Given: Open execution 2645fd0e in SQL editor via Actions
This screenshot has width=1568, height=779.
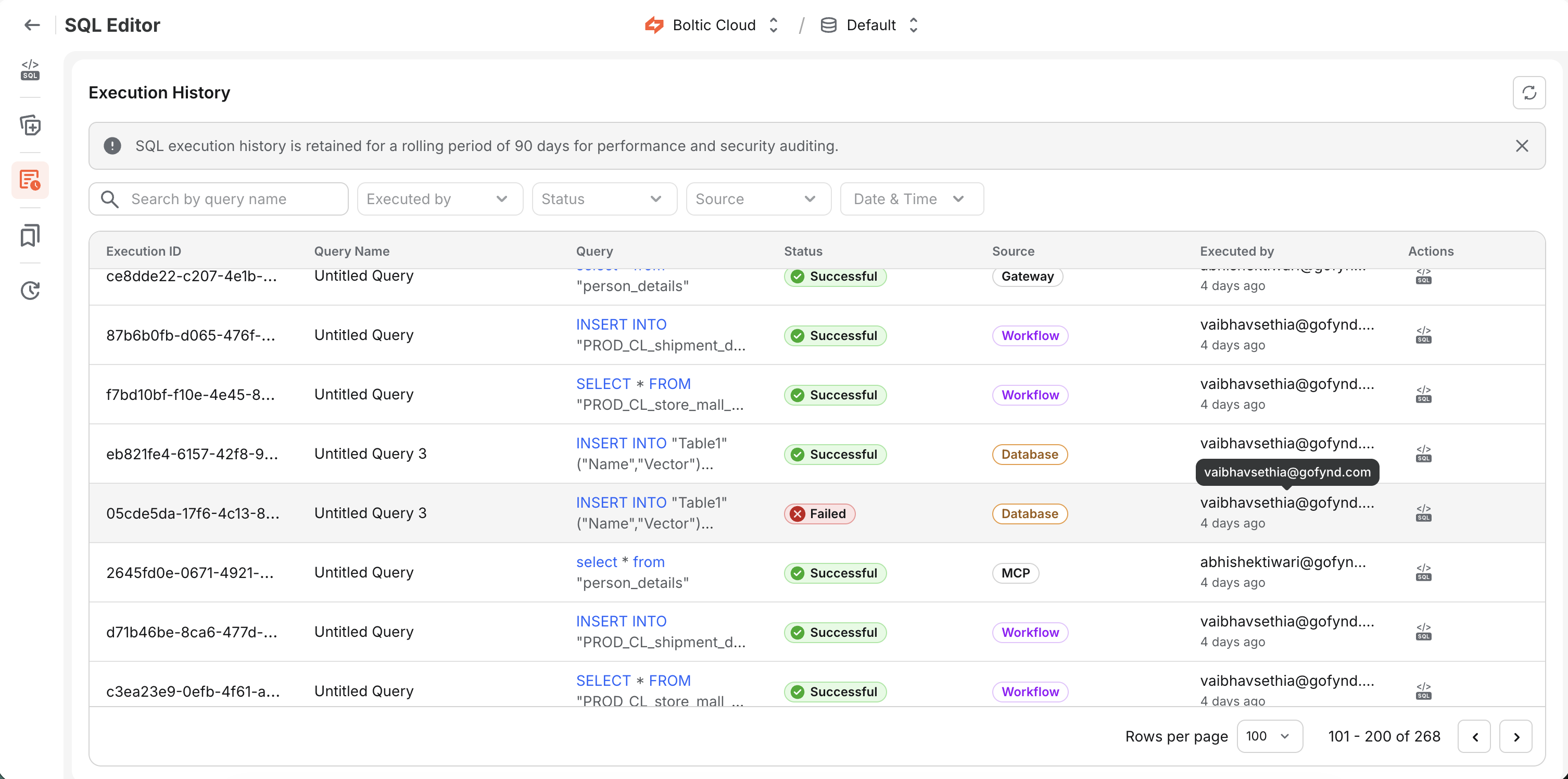Looking at the screenshot, I should click(1424, 572).
